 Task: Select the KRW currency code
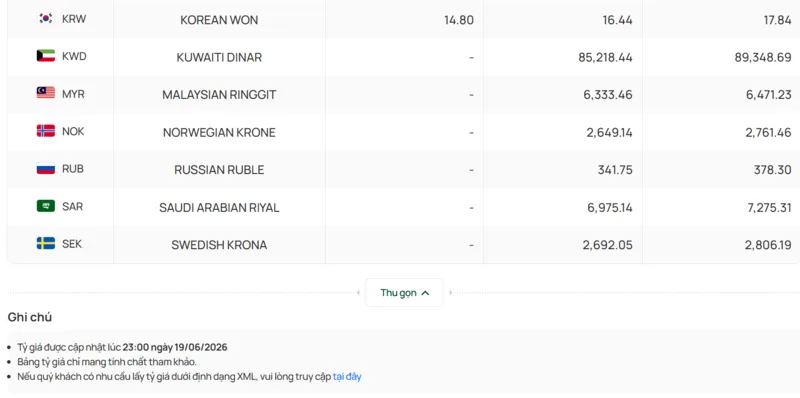pos(74,19)
